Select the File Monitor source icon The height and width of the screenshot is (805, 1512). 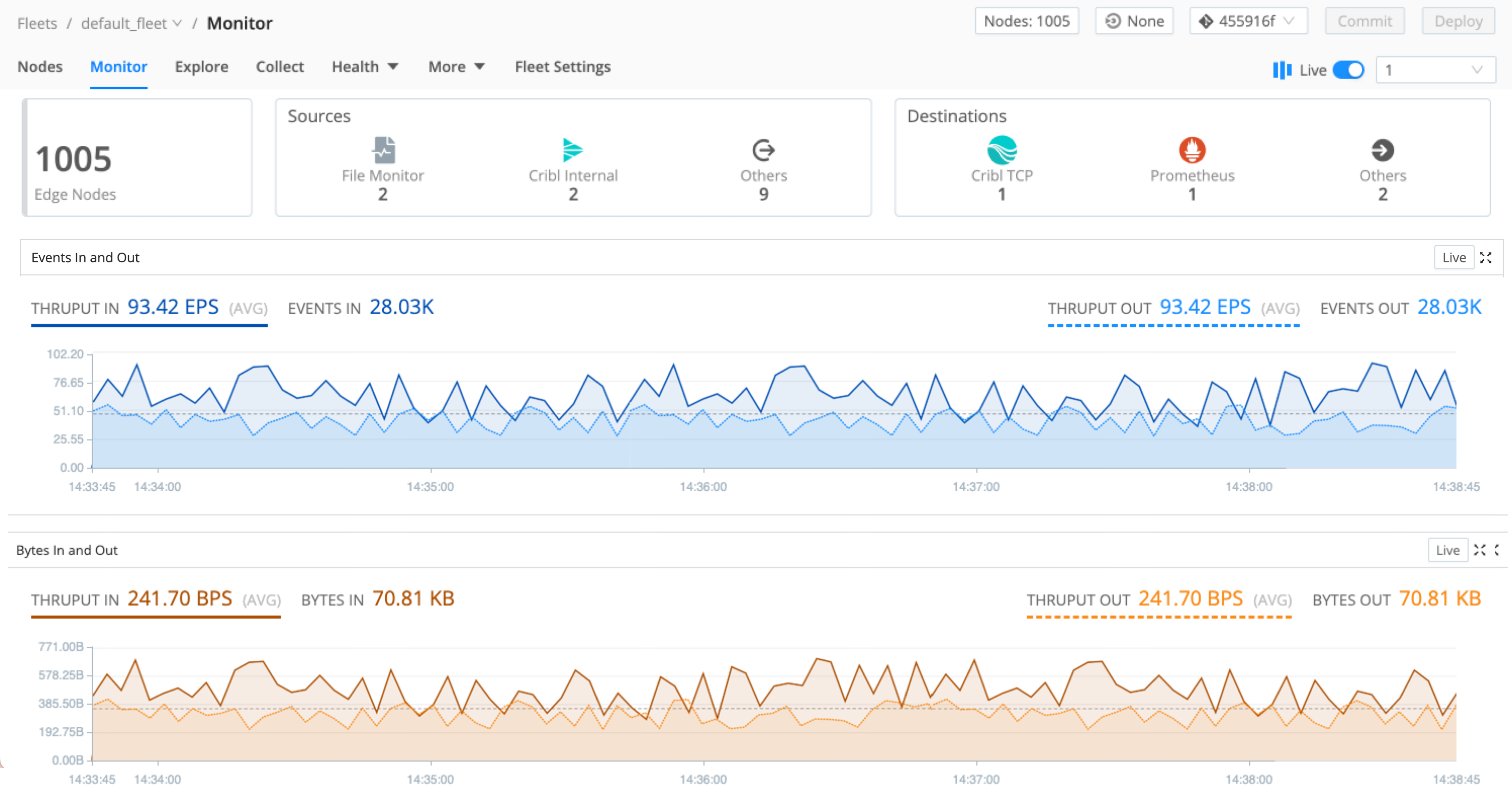pos(383,151)
